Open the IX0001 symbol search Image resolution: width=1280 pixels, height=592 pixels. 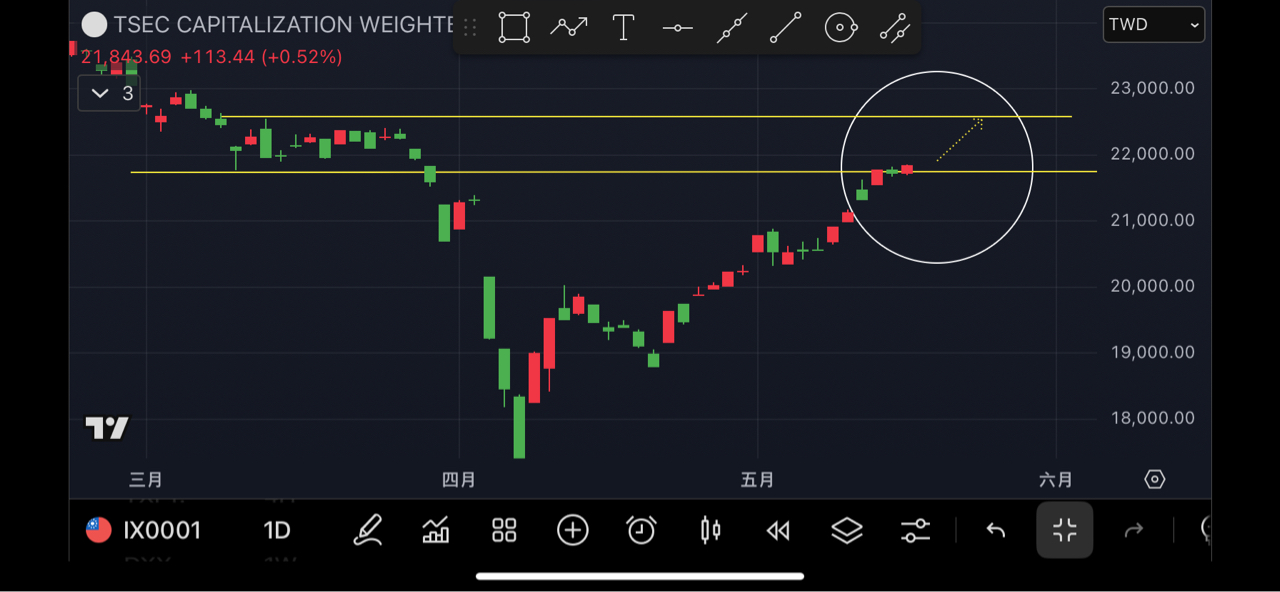pos(162,530)
